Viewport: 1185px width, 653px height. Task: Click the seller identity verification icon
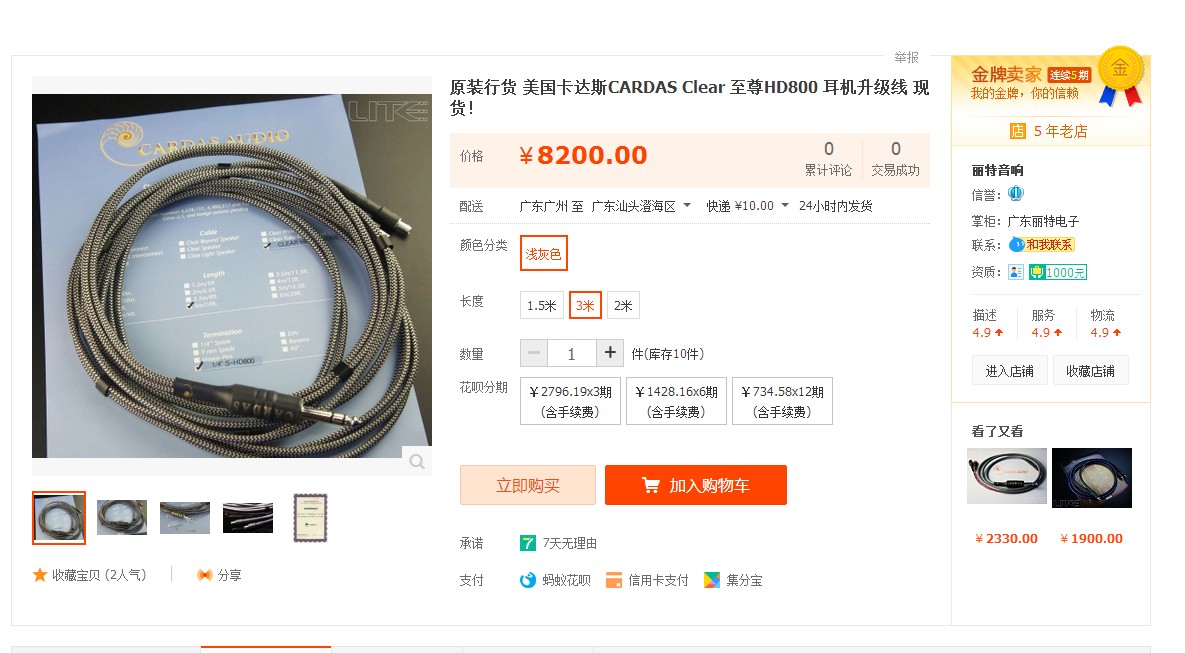pyautogui.click(x=1016, y=272)
